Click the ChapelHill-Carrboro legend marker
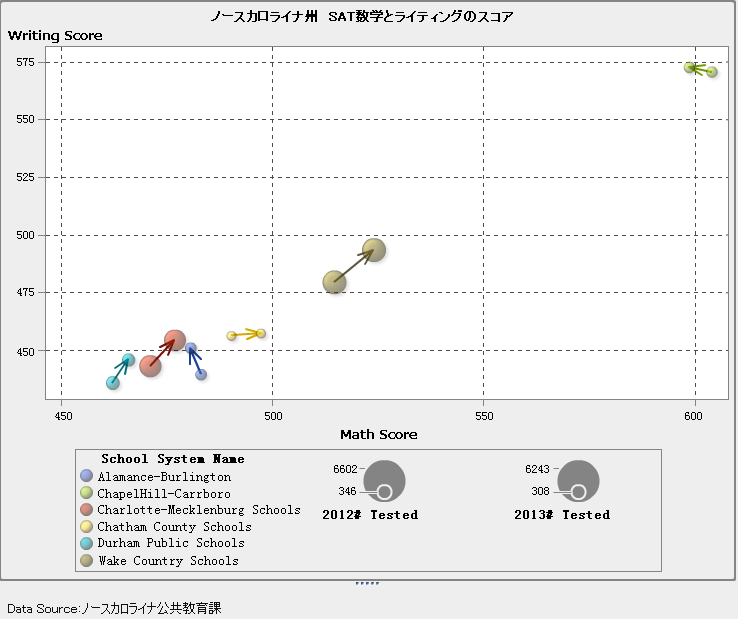The image size is (738, 619). click(86, 494)
